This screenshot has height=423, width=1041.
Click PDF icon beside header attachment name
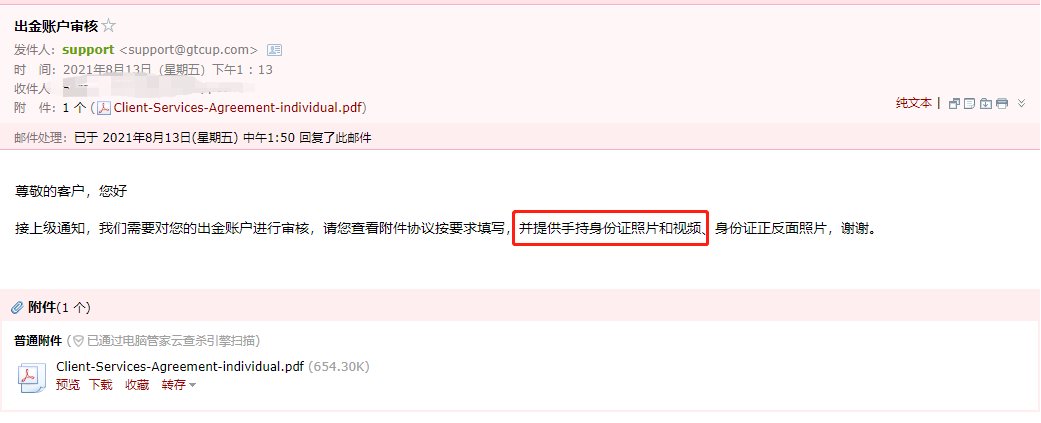point(104,108)
